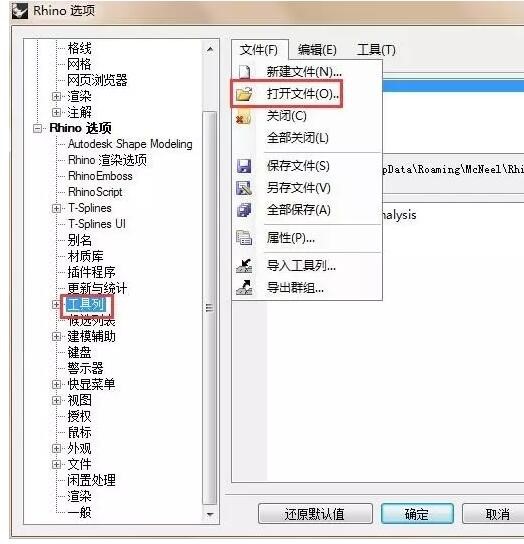Click the import toolbar arrow icon
The width and height of the screenshot is (524, 544).
244,265
